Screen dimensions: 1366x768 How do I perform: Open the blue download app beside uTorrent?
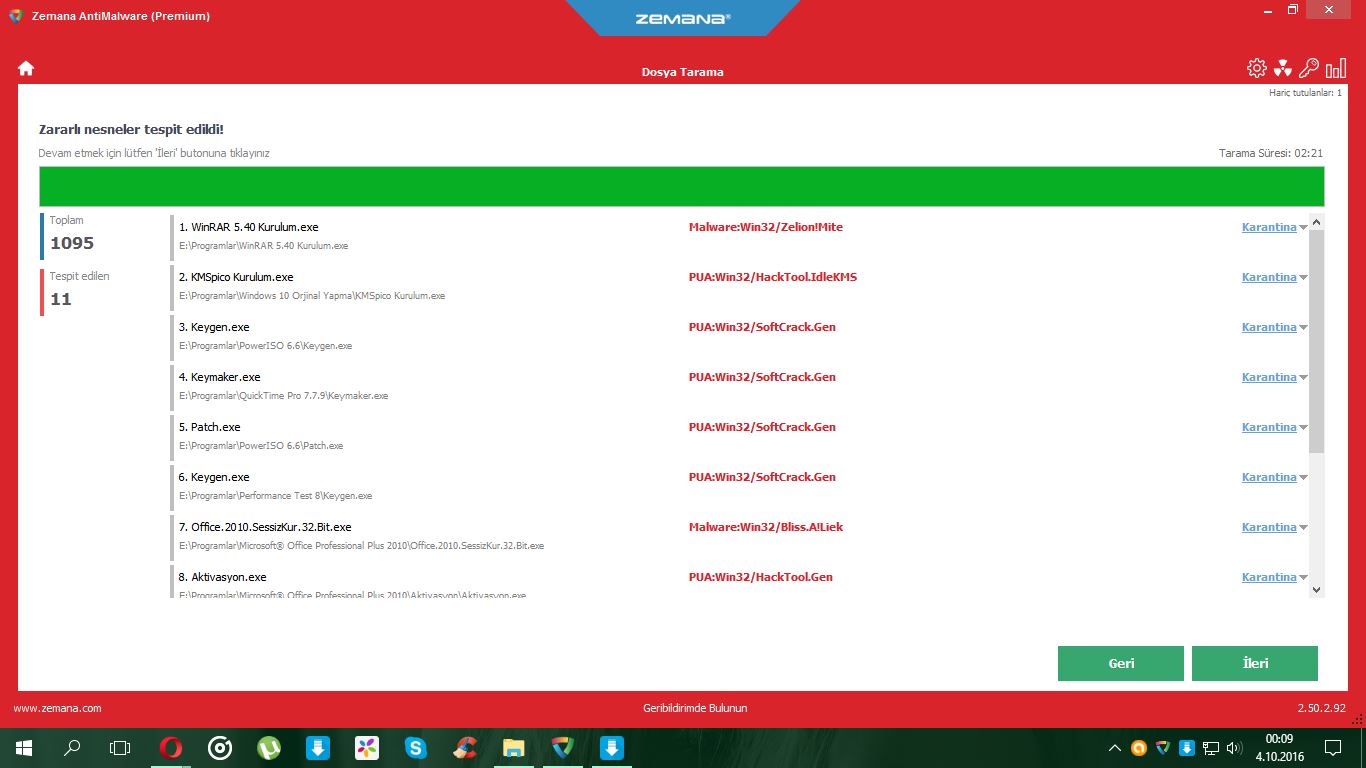(x=318, y=747)
